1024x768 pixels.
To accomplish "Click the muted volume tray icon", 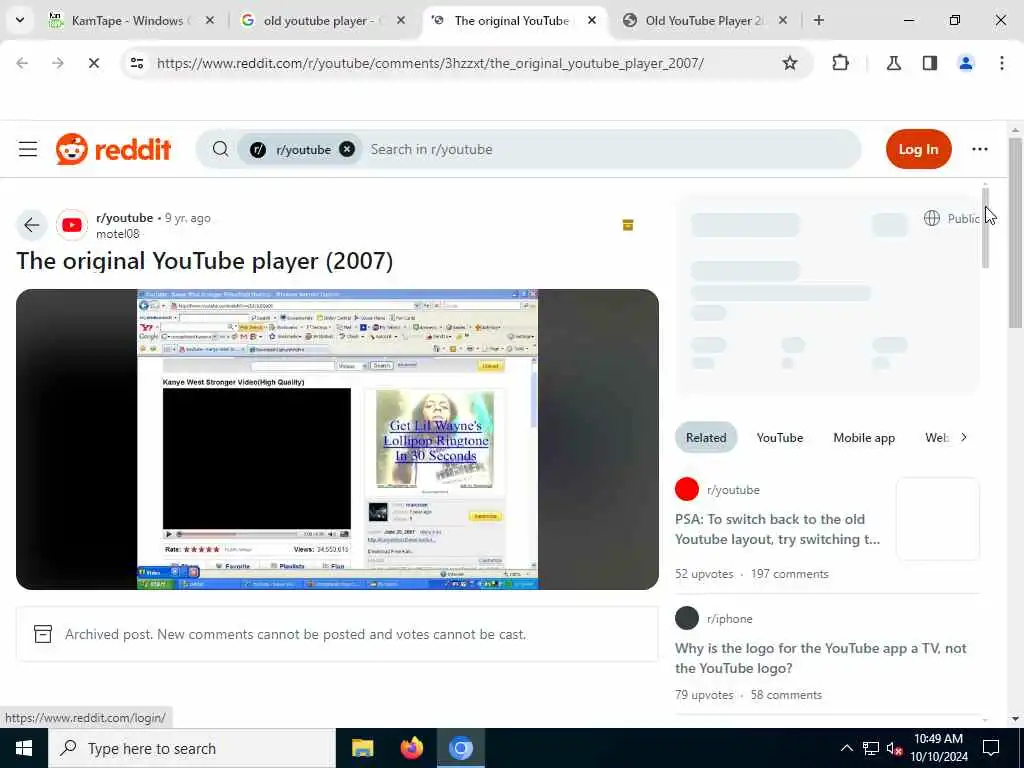I will 895,748.
